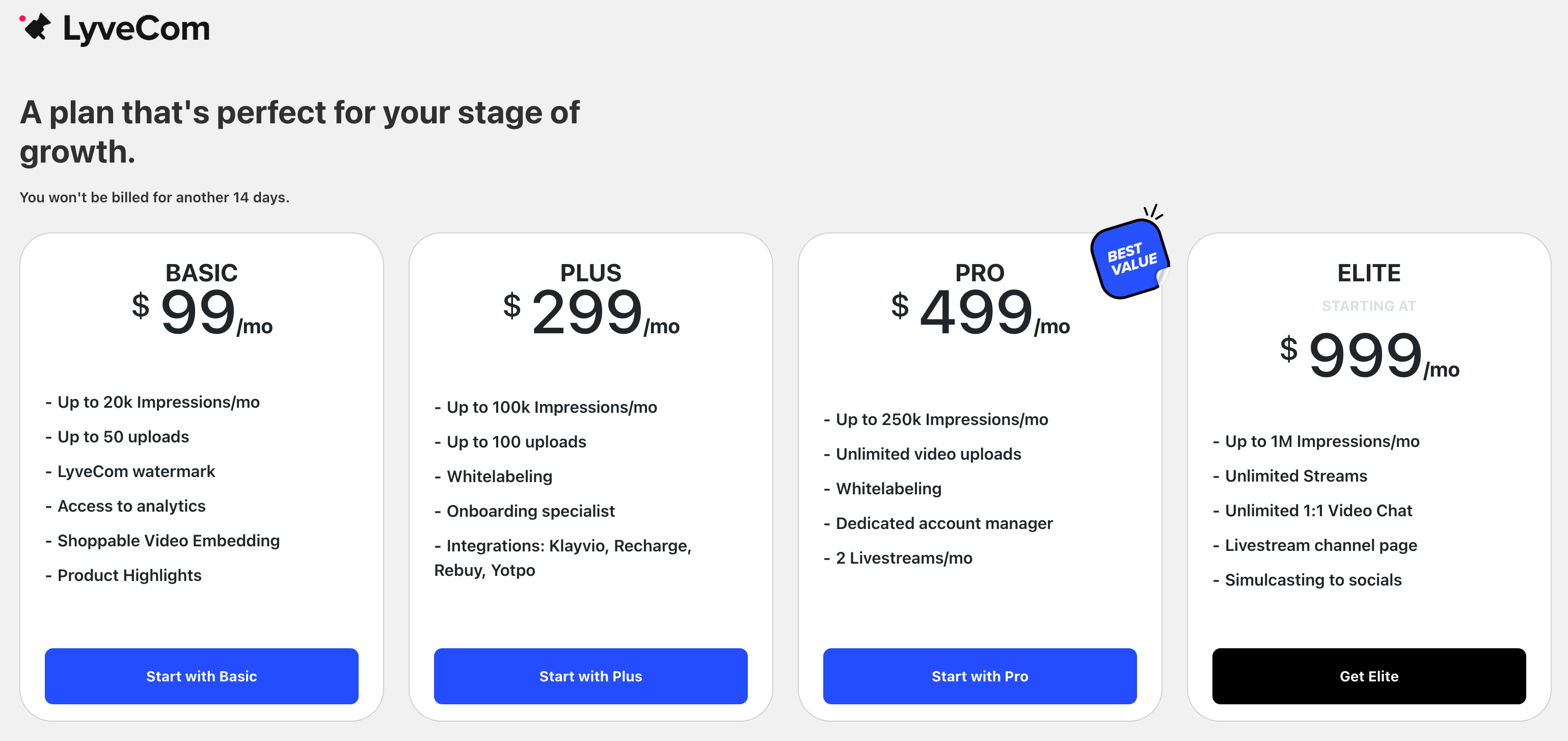Click the LyveCom logo icon

35,27
